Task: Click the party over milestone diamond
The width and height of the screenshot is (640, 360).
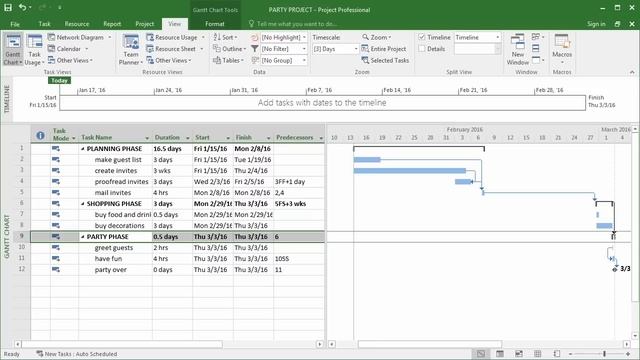Action: coord(615,269)
